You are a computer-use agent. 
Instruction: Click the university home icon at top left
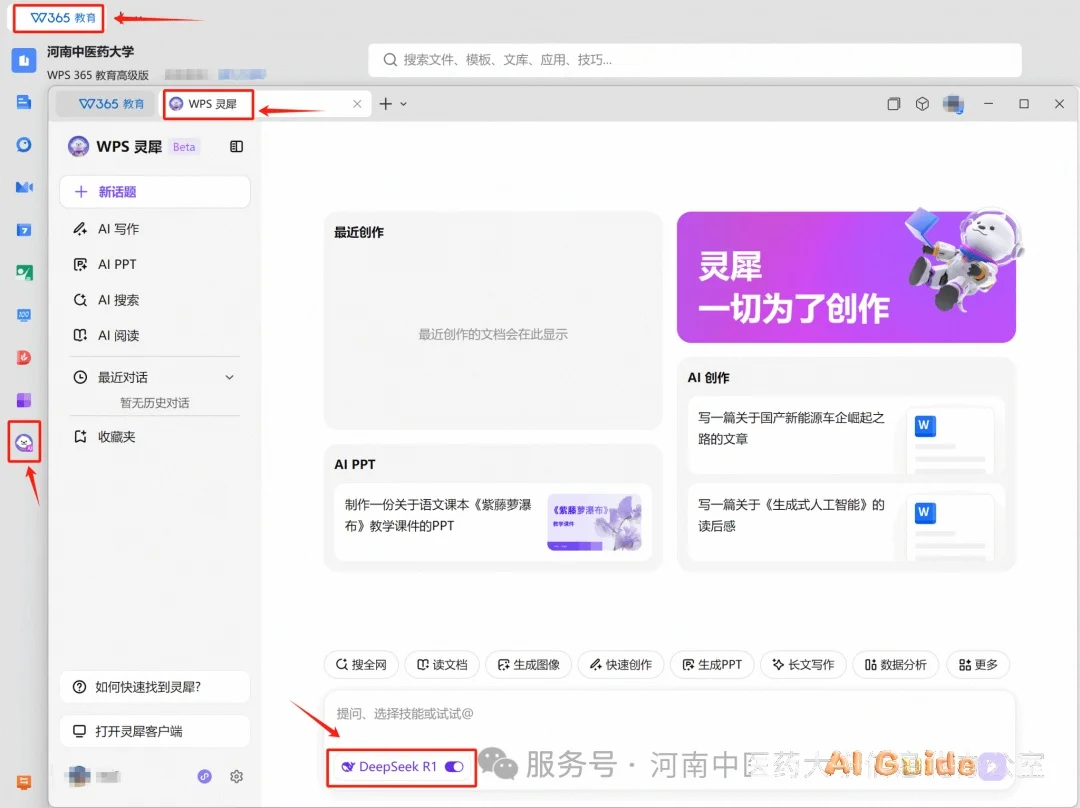pyautogui.click(x=23, y=60)
